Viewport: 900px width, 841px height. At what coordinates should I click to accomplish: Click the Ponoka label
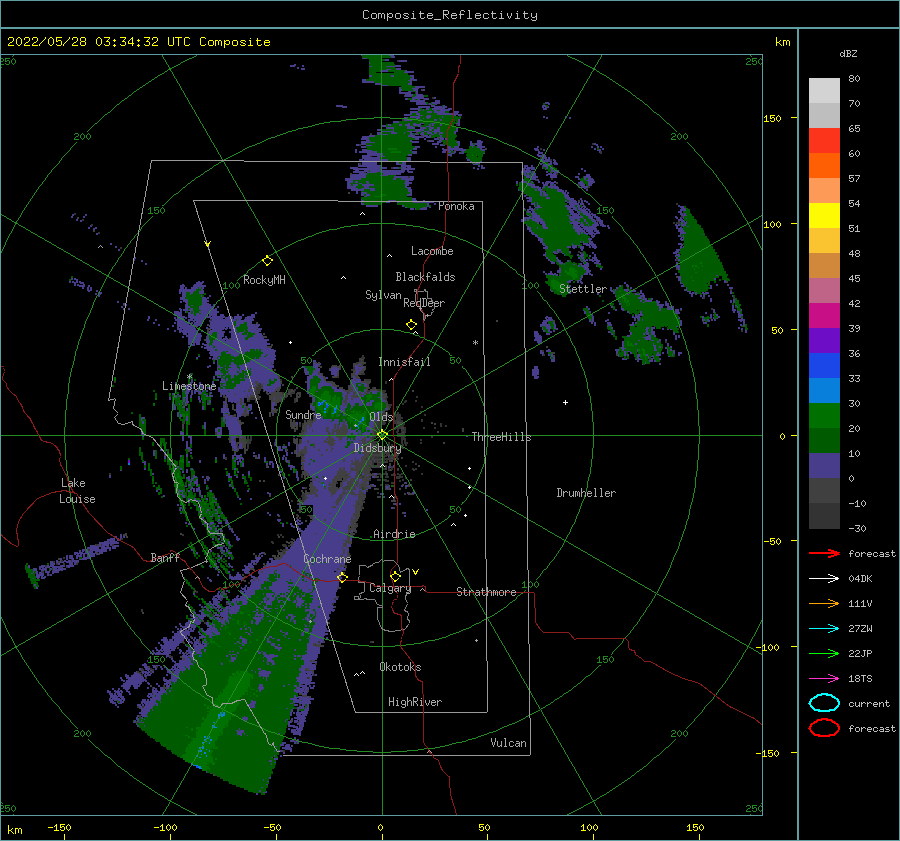(456, 206)
